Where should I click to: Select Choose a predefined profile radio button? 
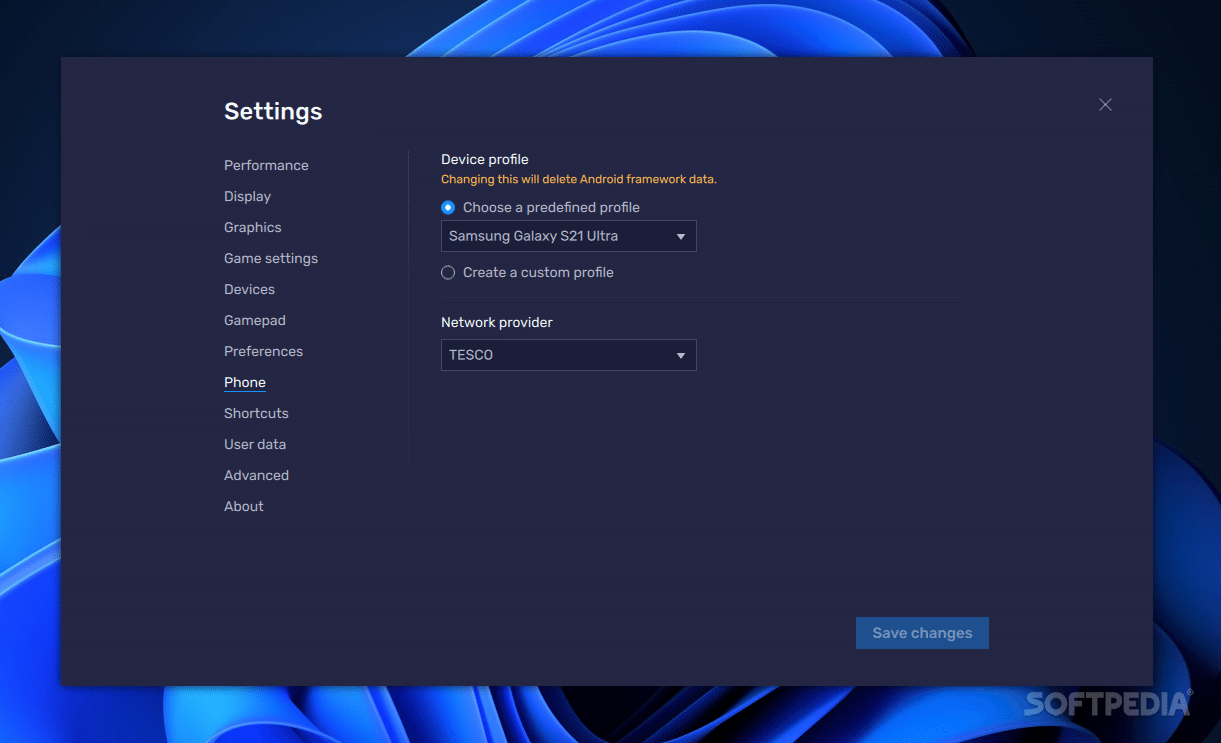point(448,207)
